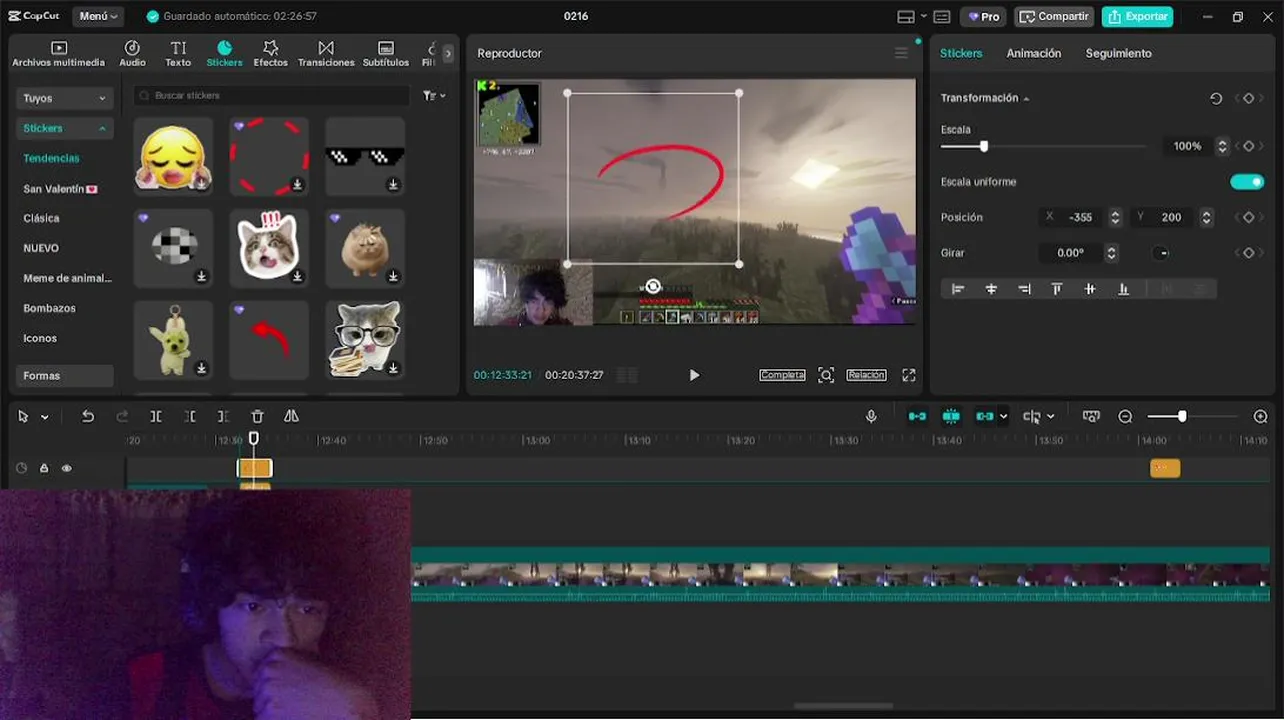The height and width of the screenshot is (720, 1284).
Task: Align the sticker to the left
Action: coord(958,289)
